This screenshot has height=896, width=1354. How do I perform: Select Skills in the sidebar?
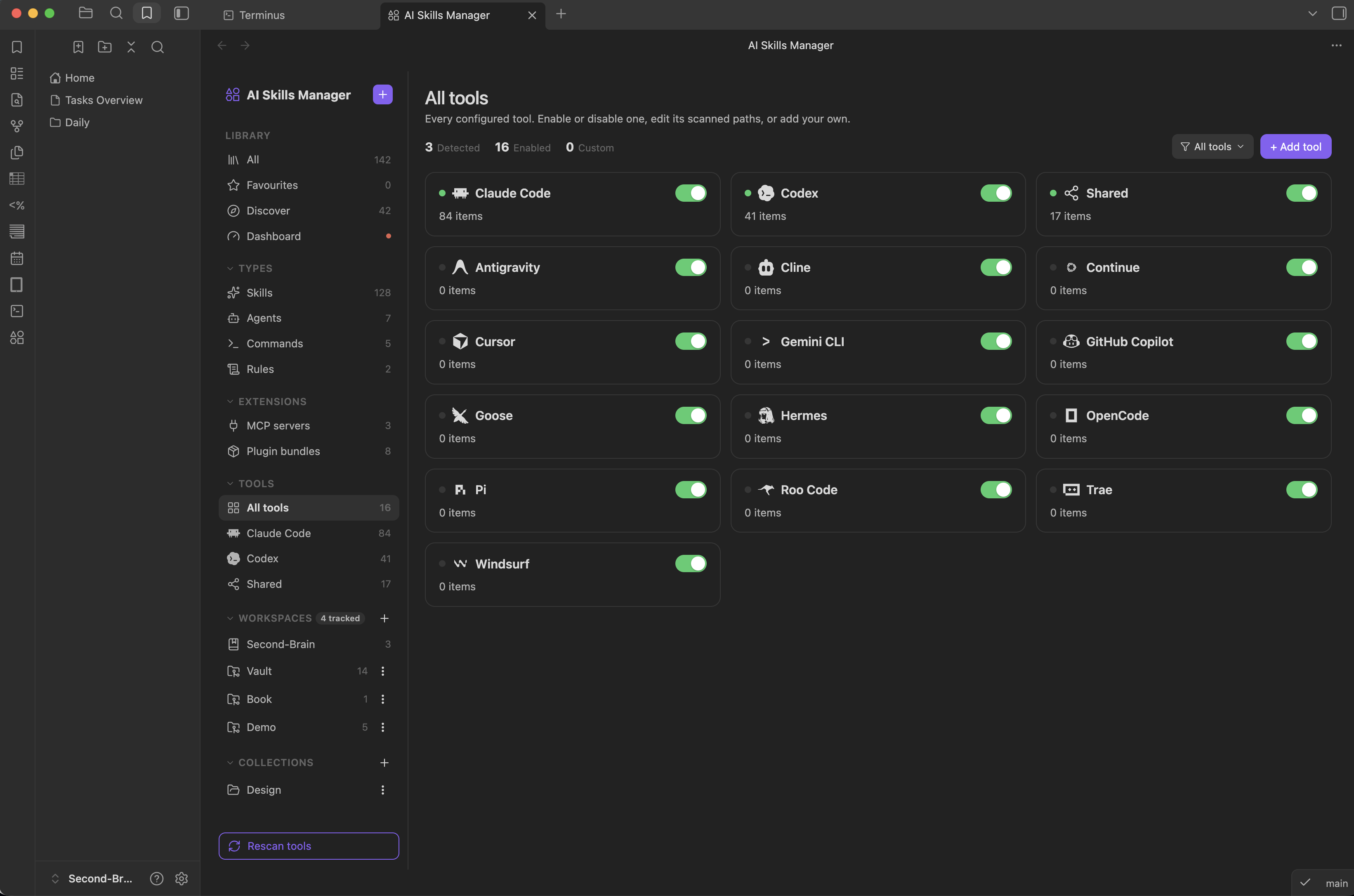tap(309, 292)
